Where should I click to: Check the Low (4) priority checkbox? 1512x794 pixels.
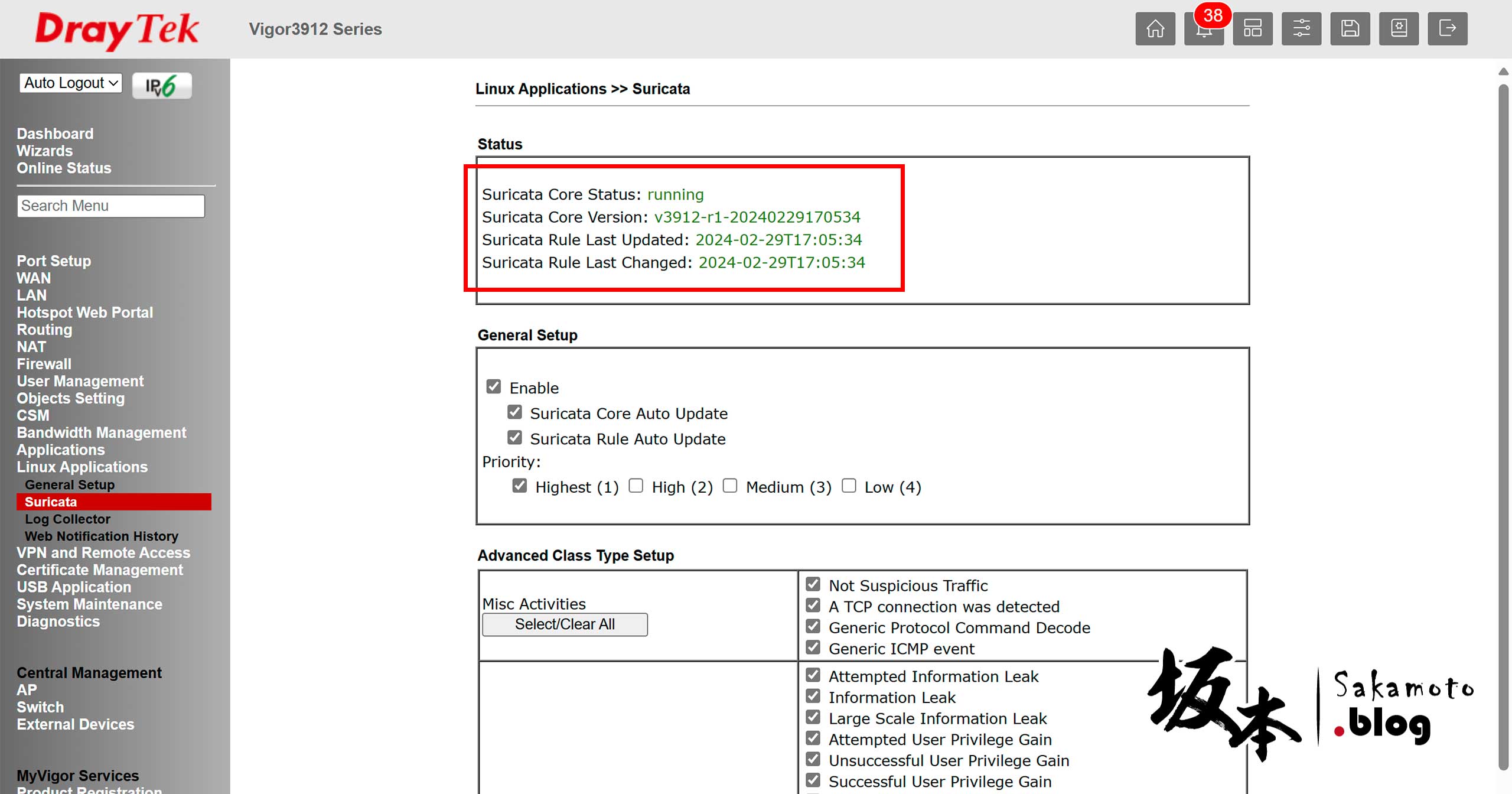tap(849, 486)
